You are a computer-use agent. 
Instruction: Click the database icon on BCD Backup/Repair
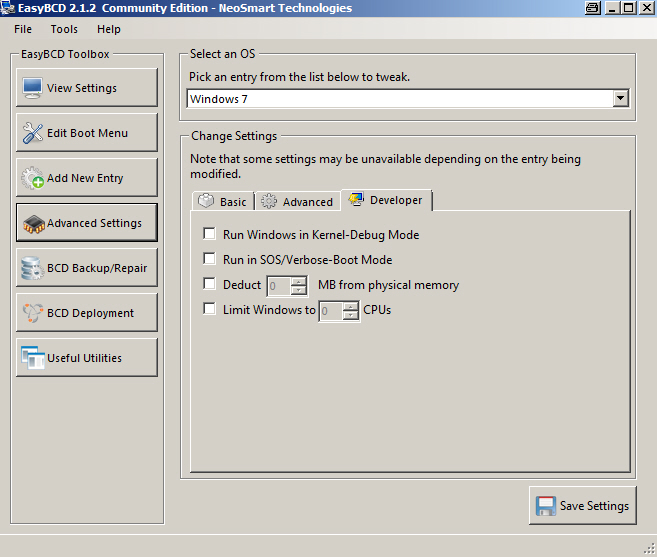[32, 268]
